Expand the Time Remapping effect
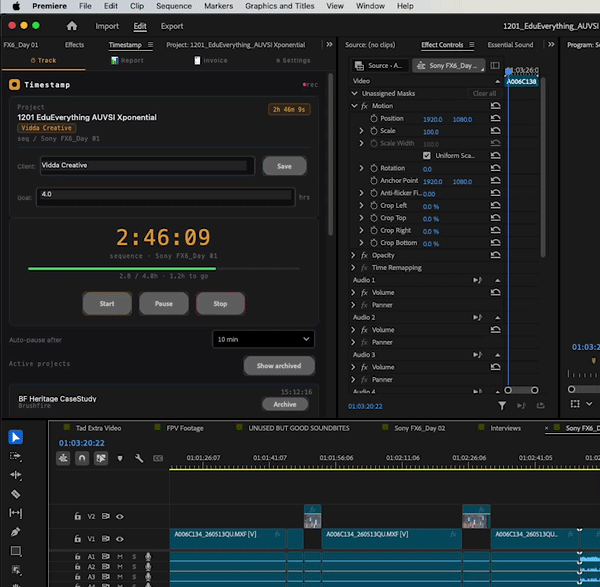Viewport: 600px width, 587px height. click(353, 267)
